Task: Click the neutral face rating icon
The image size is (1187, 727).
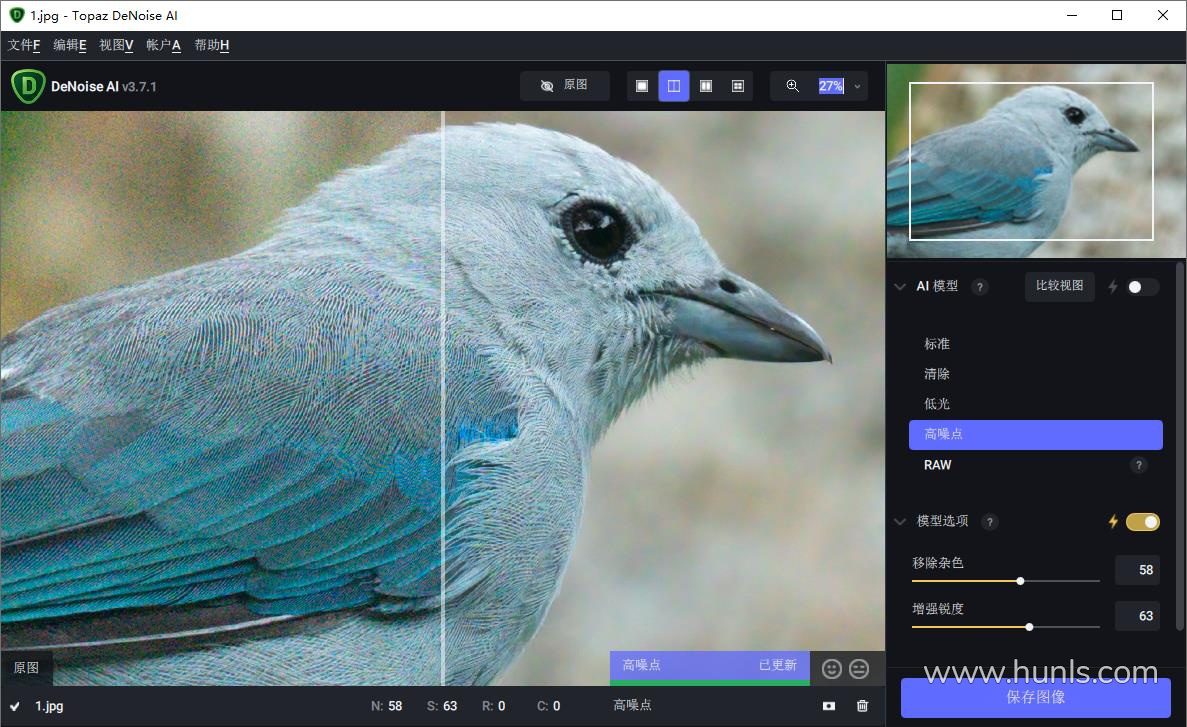Action: pos(859,669)
